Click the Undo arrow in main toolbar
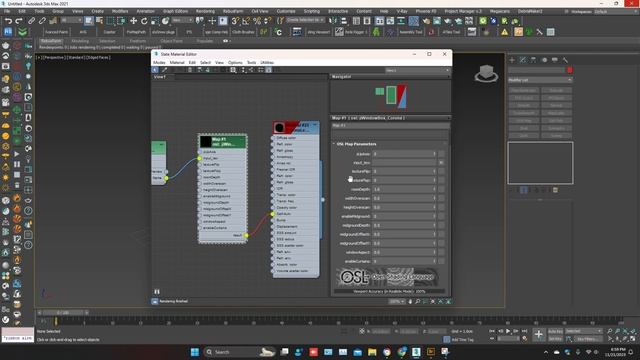Image resolution: width=640 pixels, height=360 pixels. pos(9,21)
